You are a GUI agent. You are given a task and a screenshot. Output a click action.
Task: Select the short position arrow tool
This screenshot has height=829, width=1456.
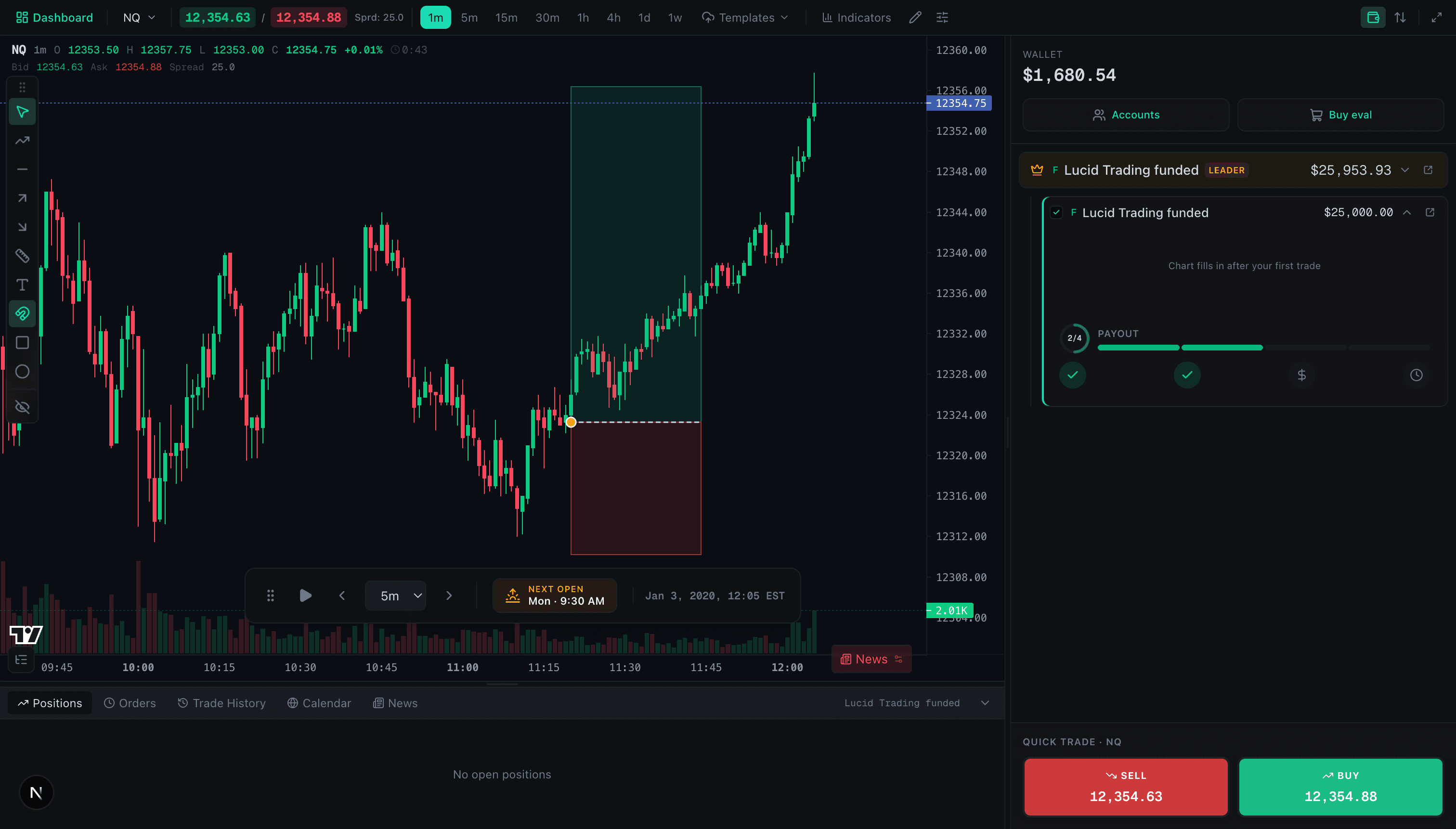tap(22, 227)
